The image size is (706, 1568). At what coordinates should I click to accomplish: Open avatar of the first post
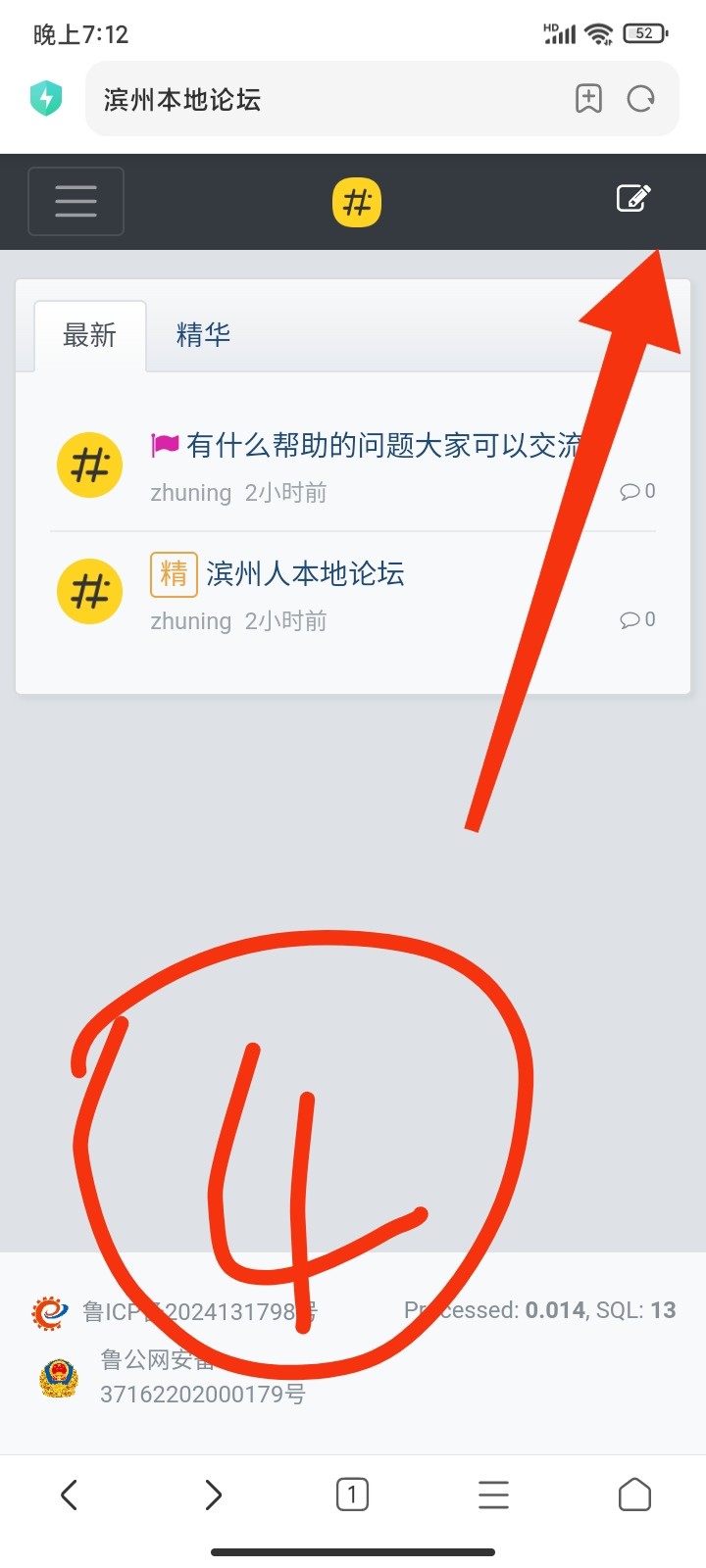point(90,465)
